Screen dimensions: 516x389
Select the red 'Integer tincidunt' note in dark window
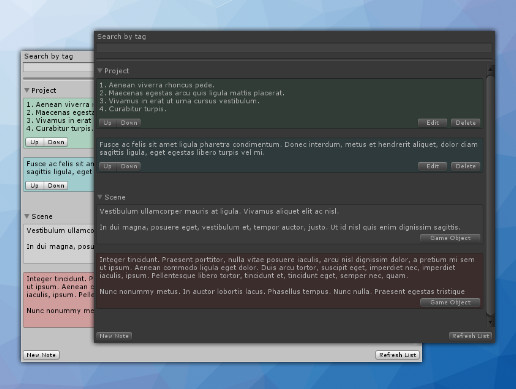[x=289, y=281]
